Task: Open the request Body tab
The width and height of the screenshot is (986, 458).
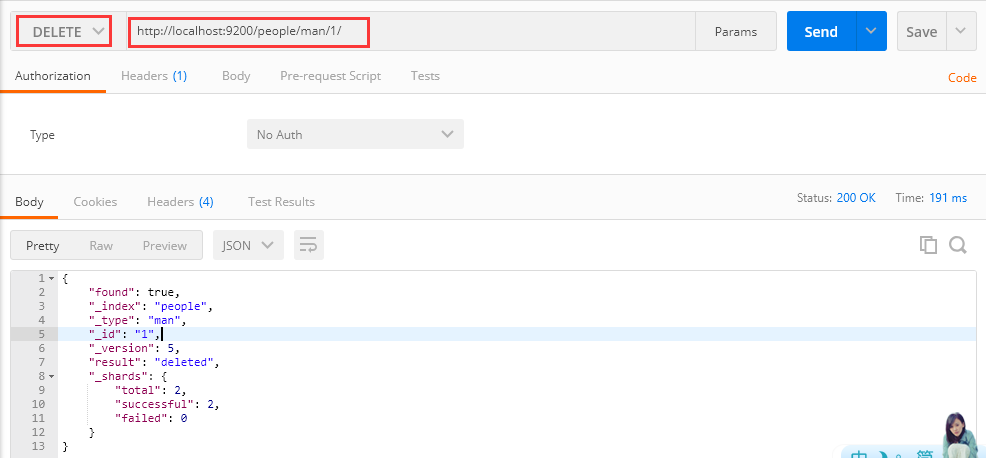Action: tap(236, 76)
